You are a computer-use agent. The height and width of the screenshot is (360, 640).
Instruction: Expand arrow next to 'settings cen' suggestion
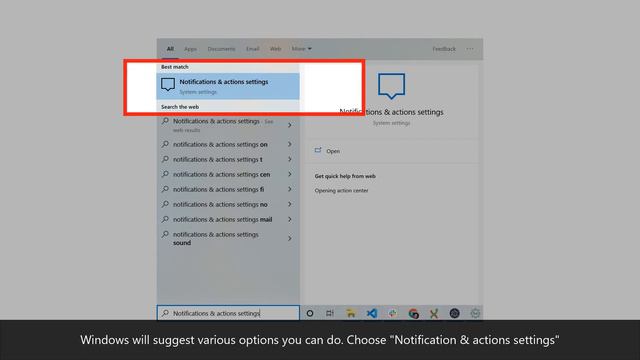(290, 175)
